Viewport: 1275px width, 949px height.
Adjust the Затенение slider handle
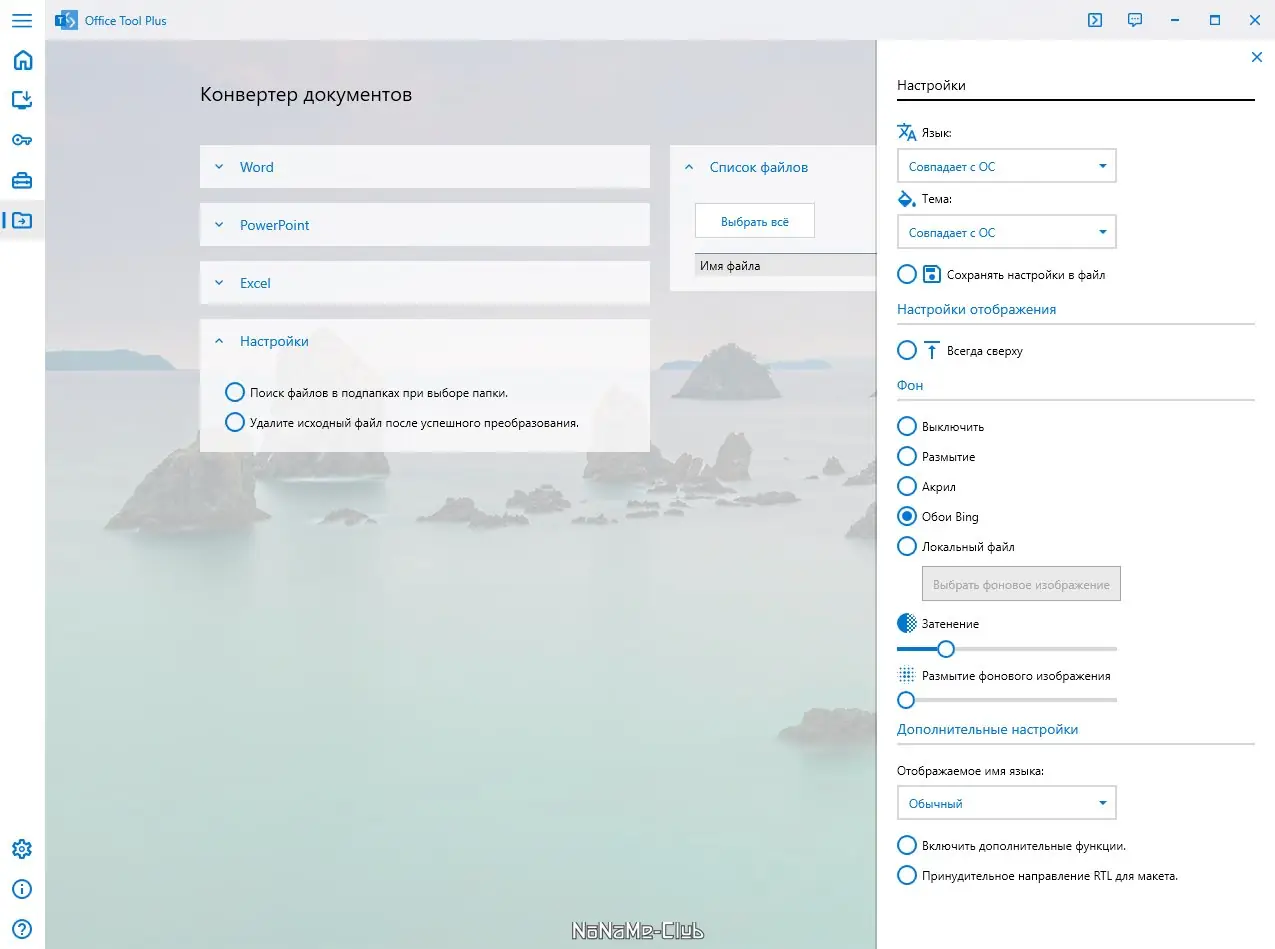point(945,649)
